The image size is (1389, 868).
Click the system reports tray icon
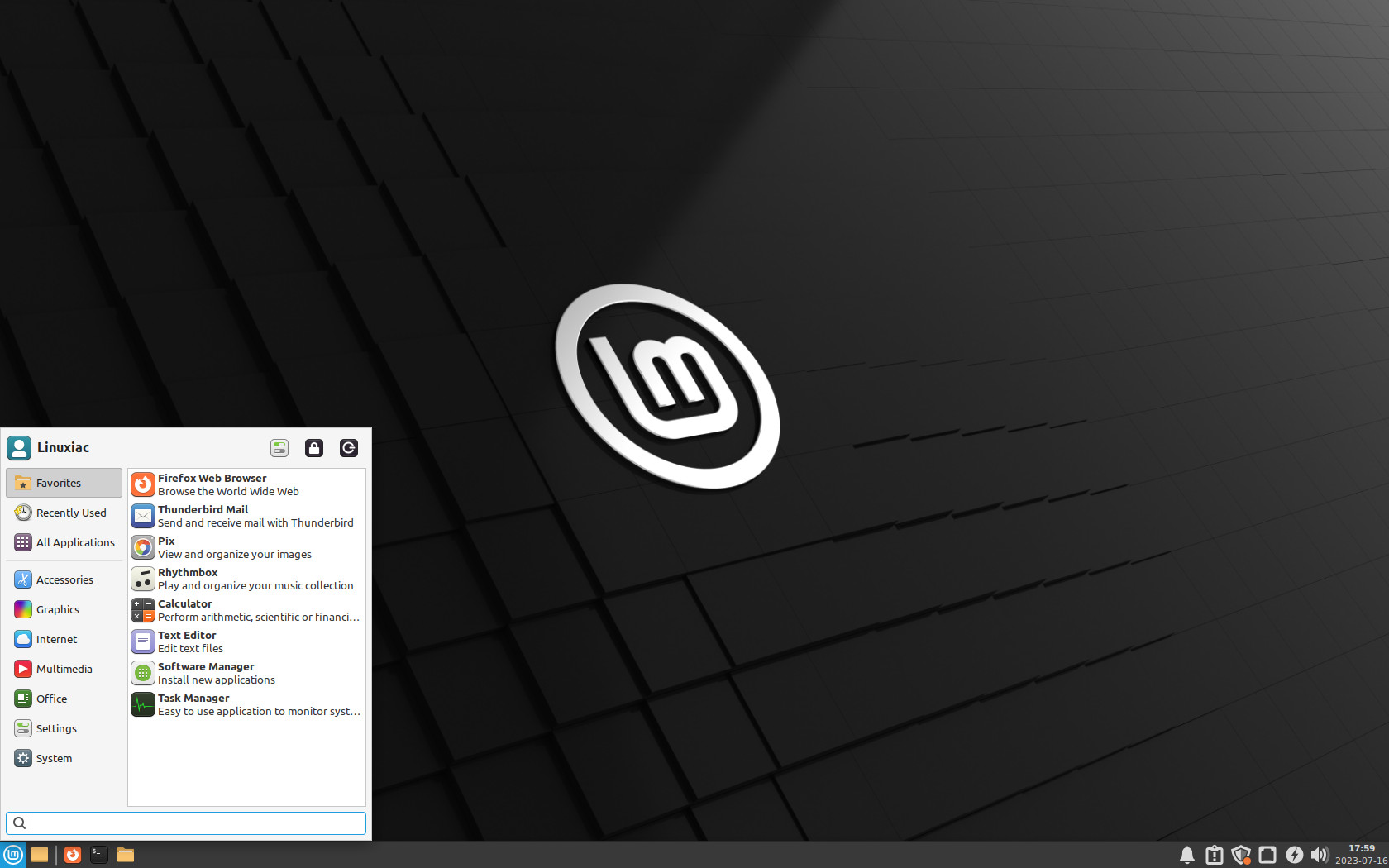point(1214,855)
